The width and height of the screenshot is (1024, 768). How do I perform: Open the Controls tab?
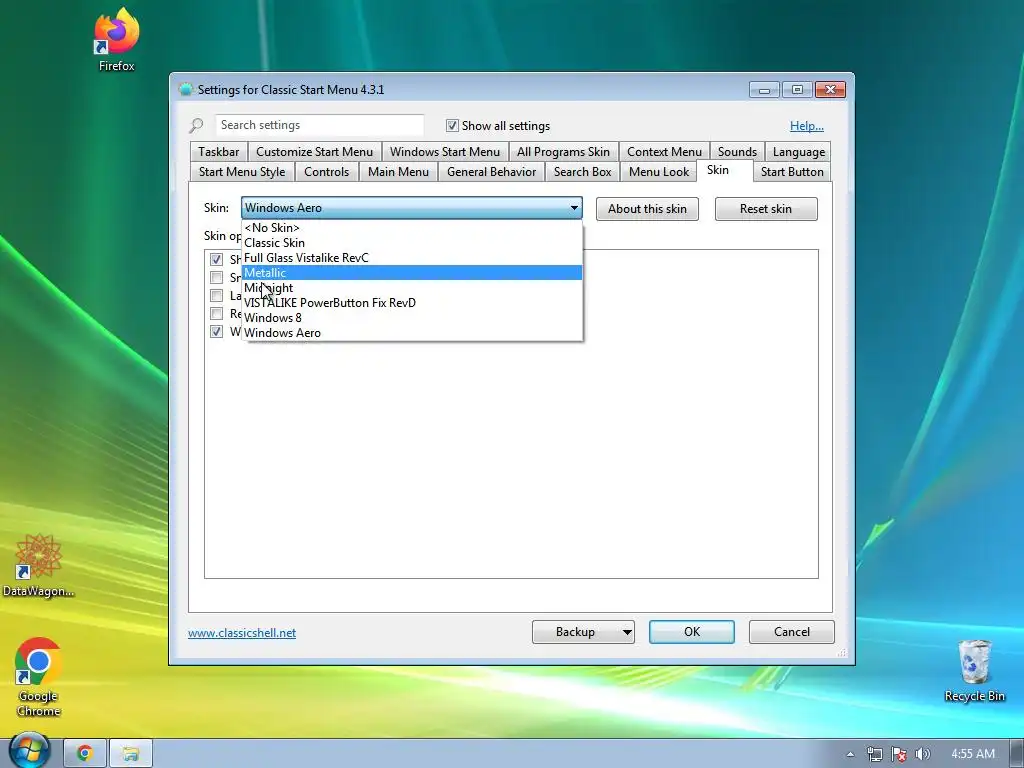[327, 172]
